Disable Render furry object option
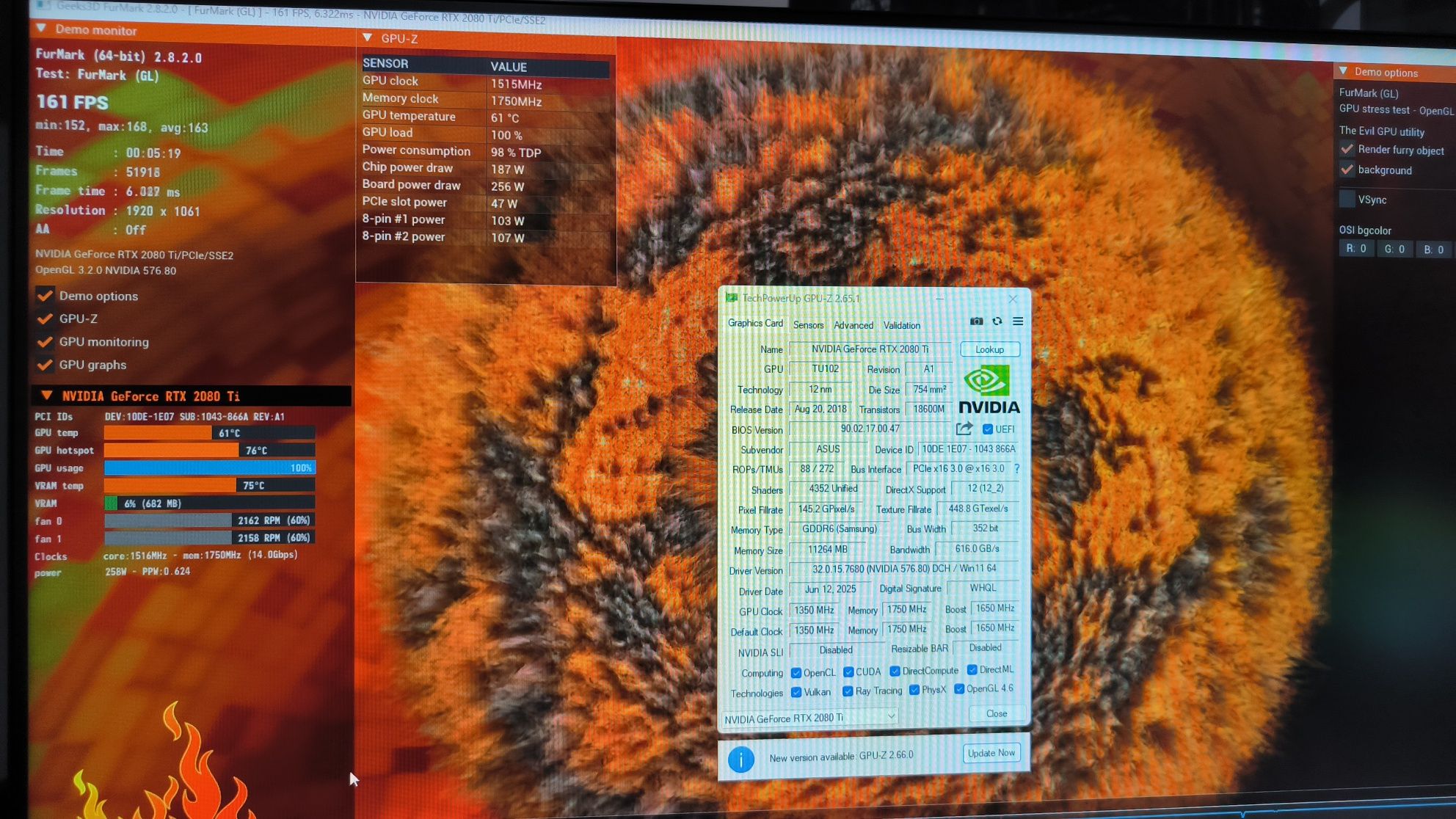This screenshot has width=1456, height=819. (x=1347, y=149)
